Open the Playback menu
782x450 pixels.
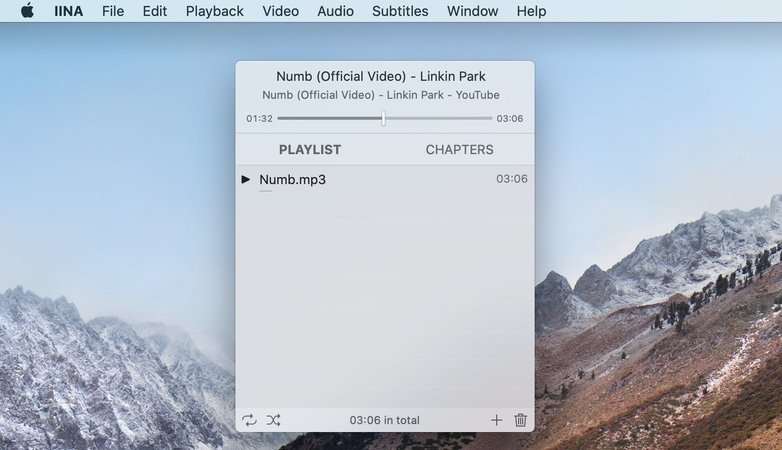[x=214, y=11]
